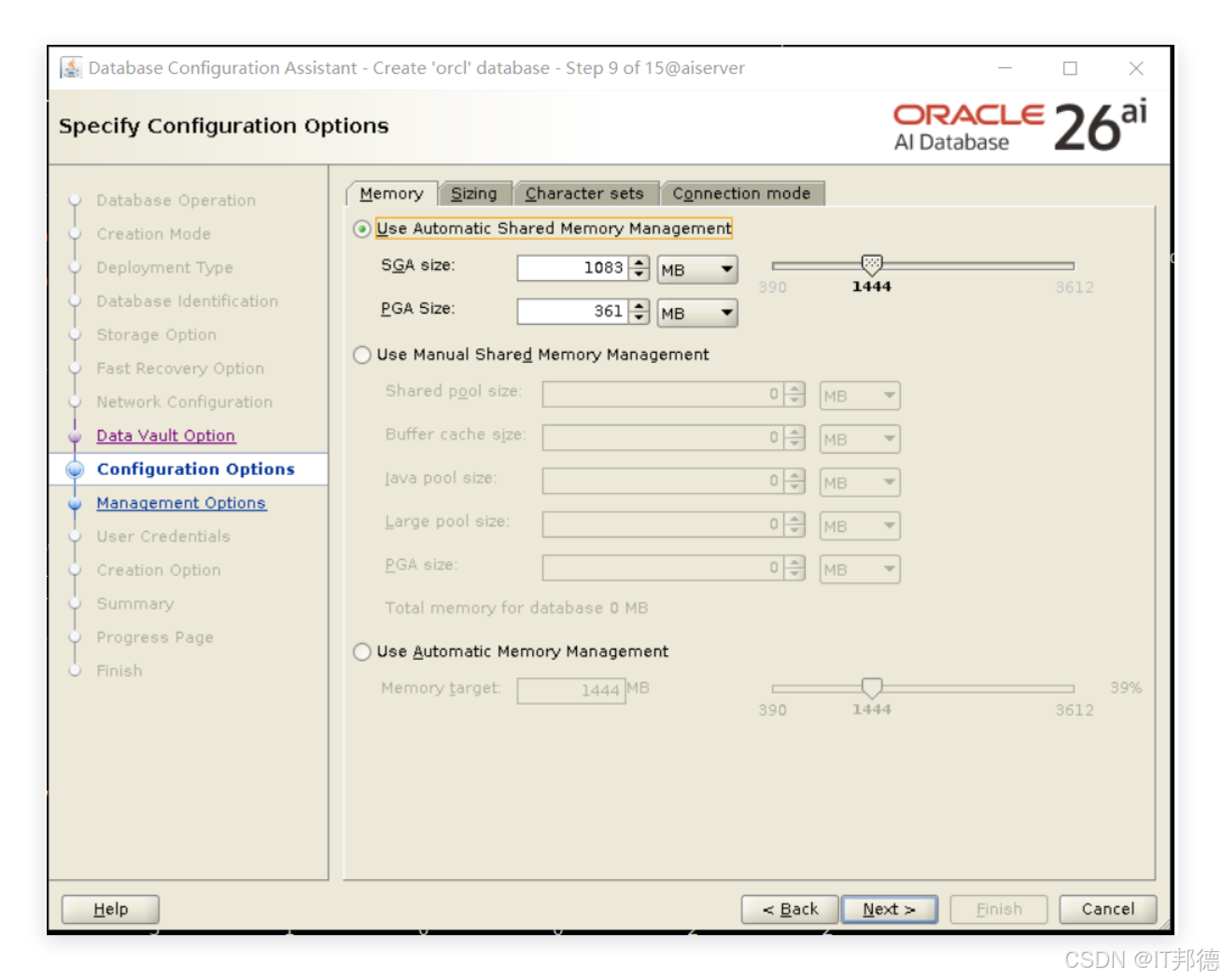Open the PGA Size unit dropdown
1223x980 pixels.
click(x=697, y=313)
